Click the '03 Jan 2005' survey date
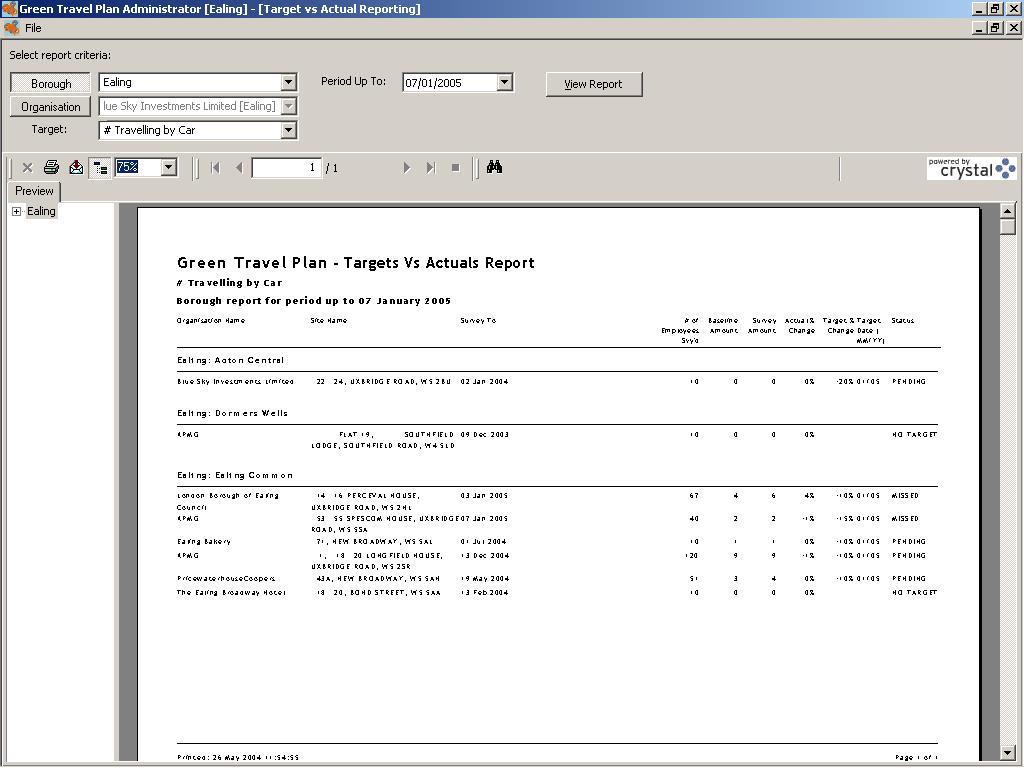Screen dimensions: 1024x768 click(x=484, y=496)
